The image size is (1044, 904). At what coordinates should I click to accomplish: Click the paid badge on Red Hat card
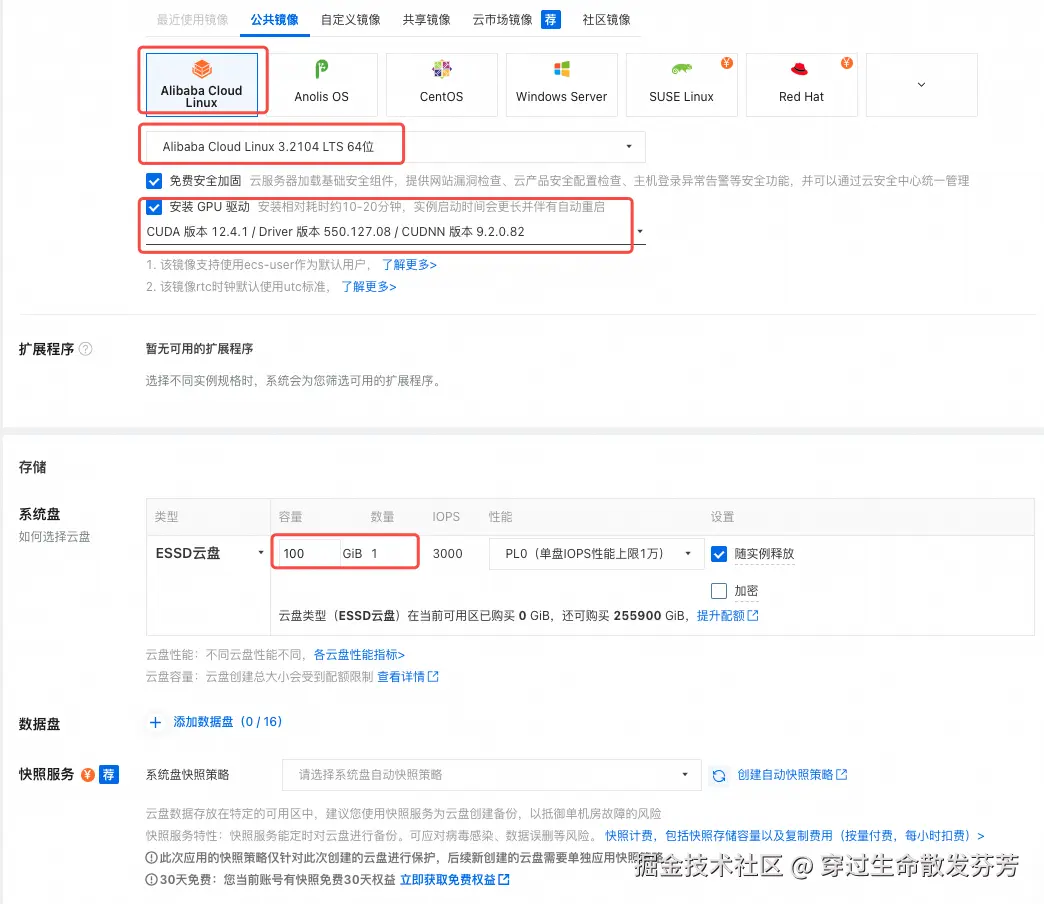(846, 63)
